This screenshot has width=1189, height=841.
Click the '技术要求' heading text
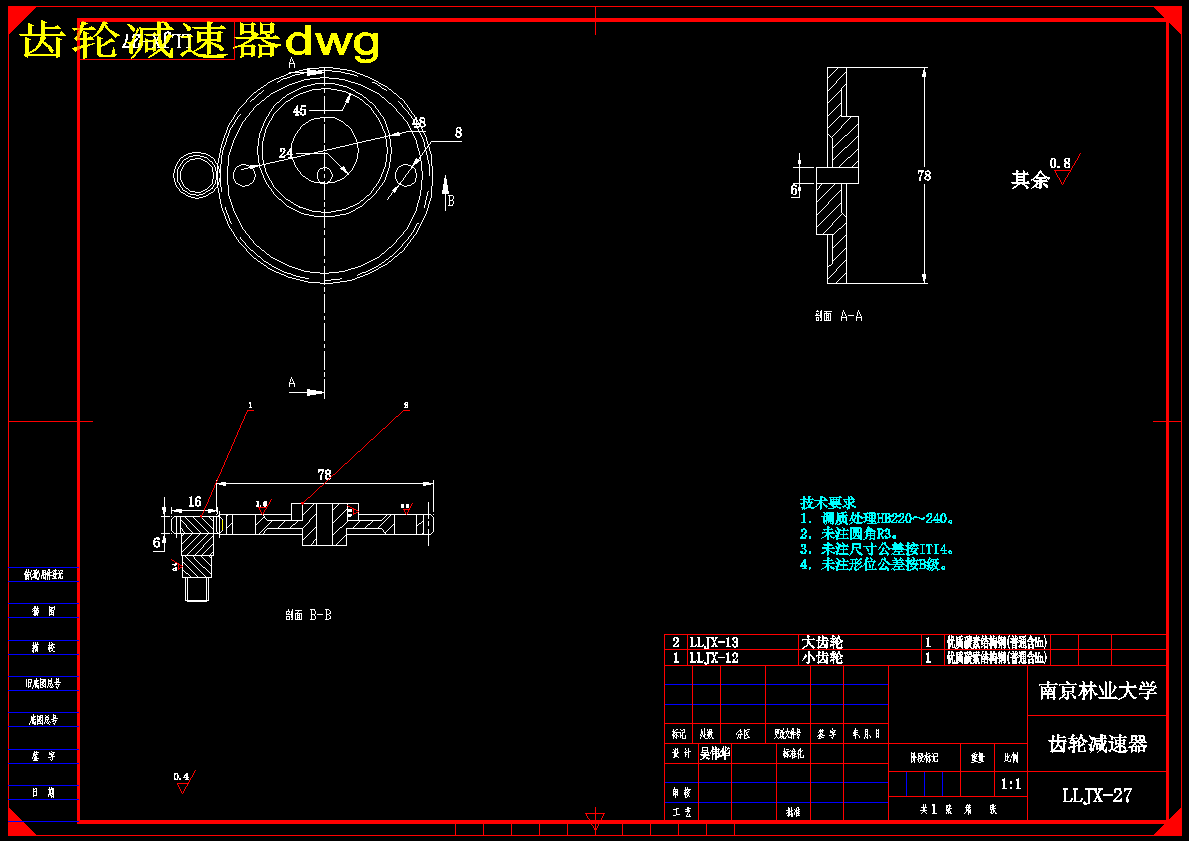tap(827, 503)
